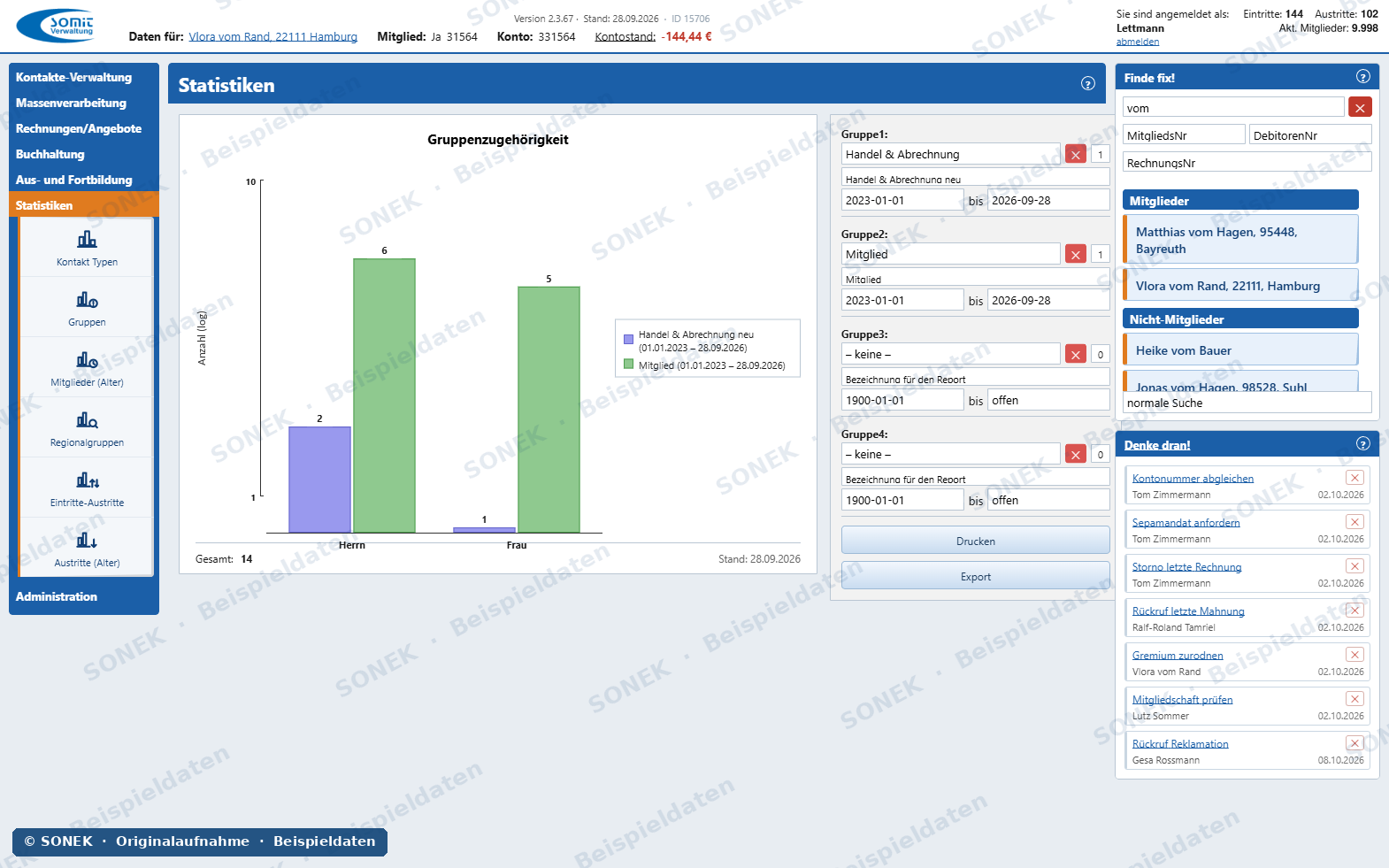The width and height of the screenshot is (1389, 868).
Task: Open help for the Denke dran! panel
Action: click(1363, 444)
